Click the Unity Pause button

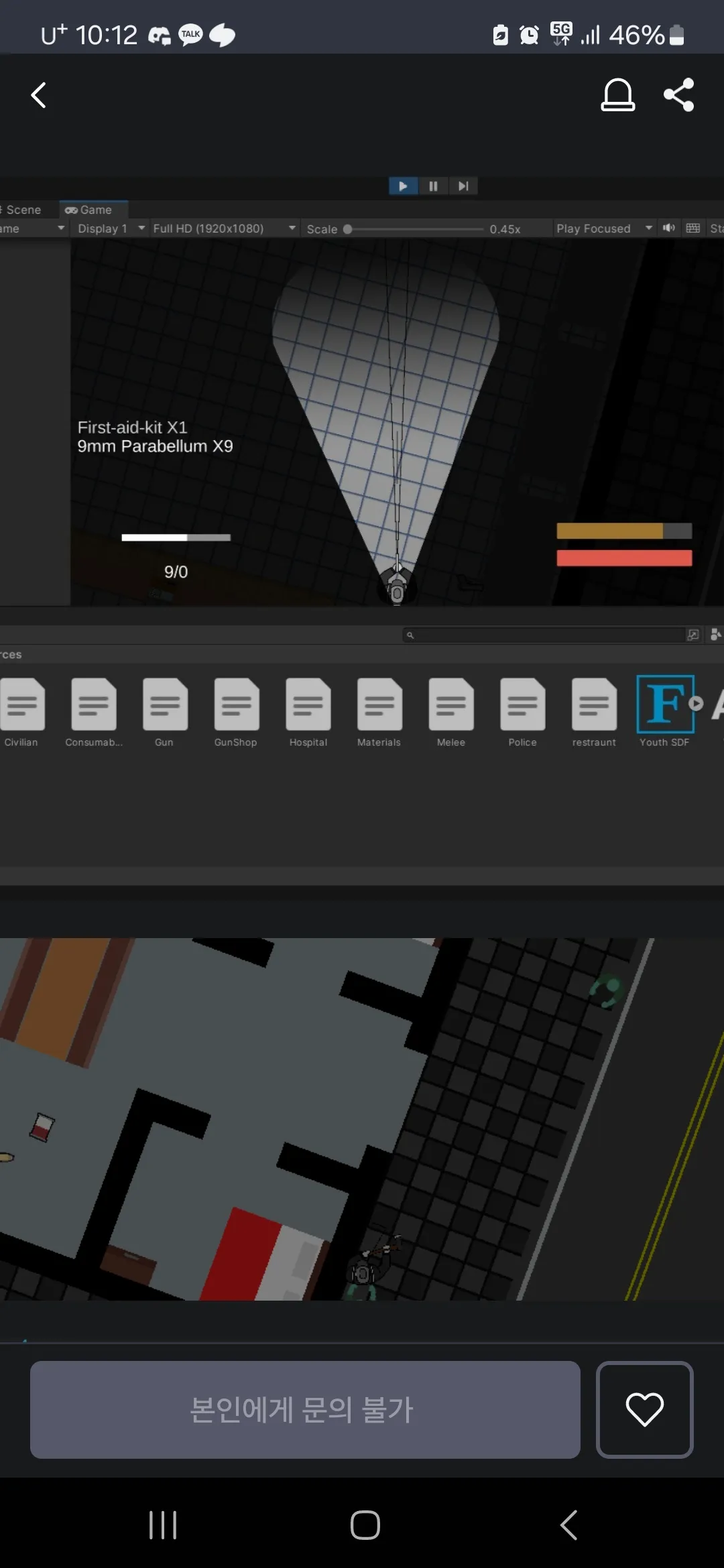(x=433, y=186)
